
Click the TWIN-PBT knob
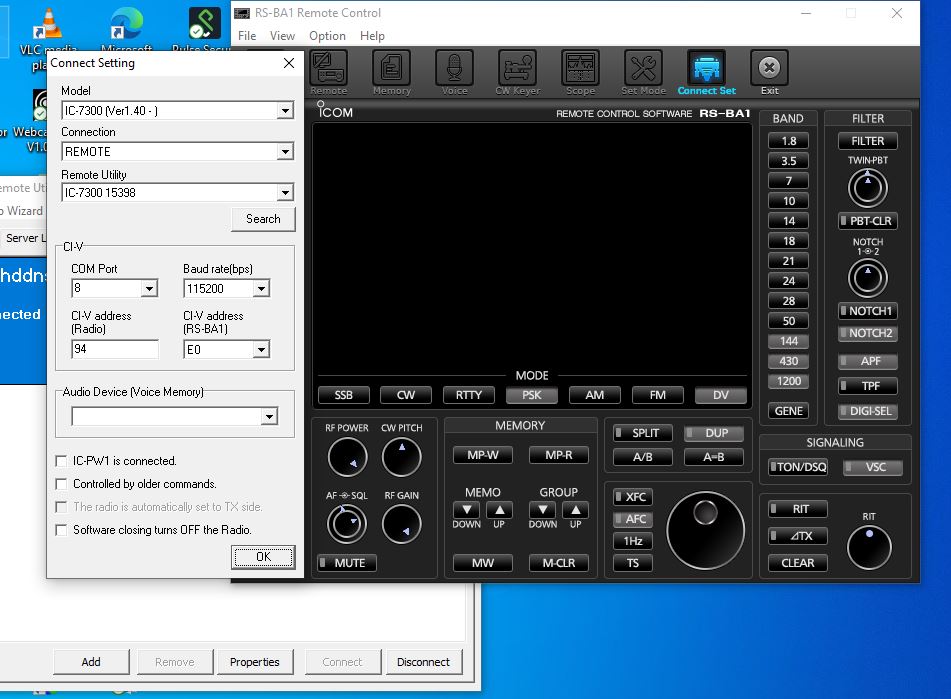click(x=868, y=188)
